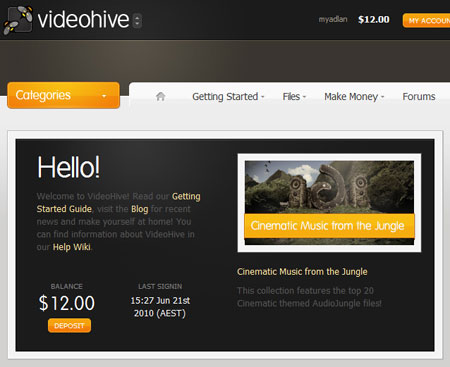Image resolution: width=450 pixels, height=367 pixels.
Task: Open the site switcher beside videohive
Action: [x=137, y=20]
